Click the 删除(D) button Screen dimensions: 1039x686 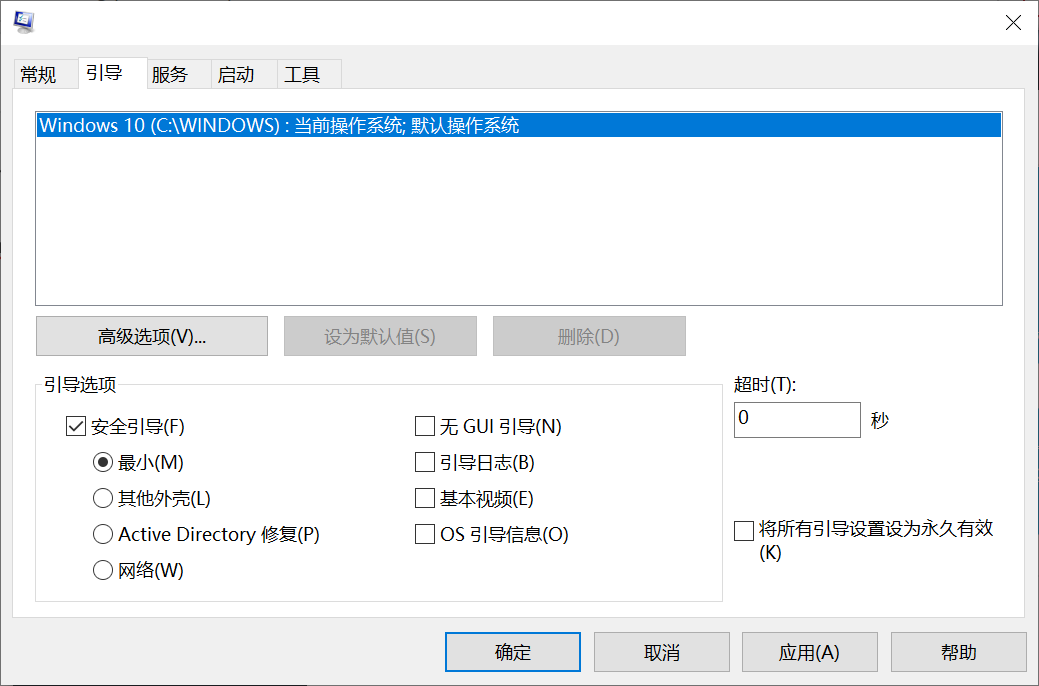click(588, 336)
